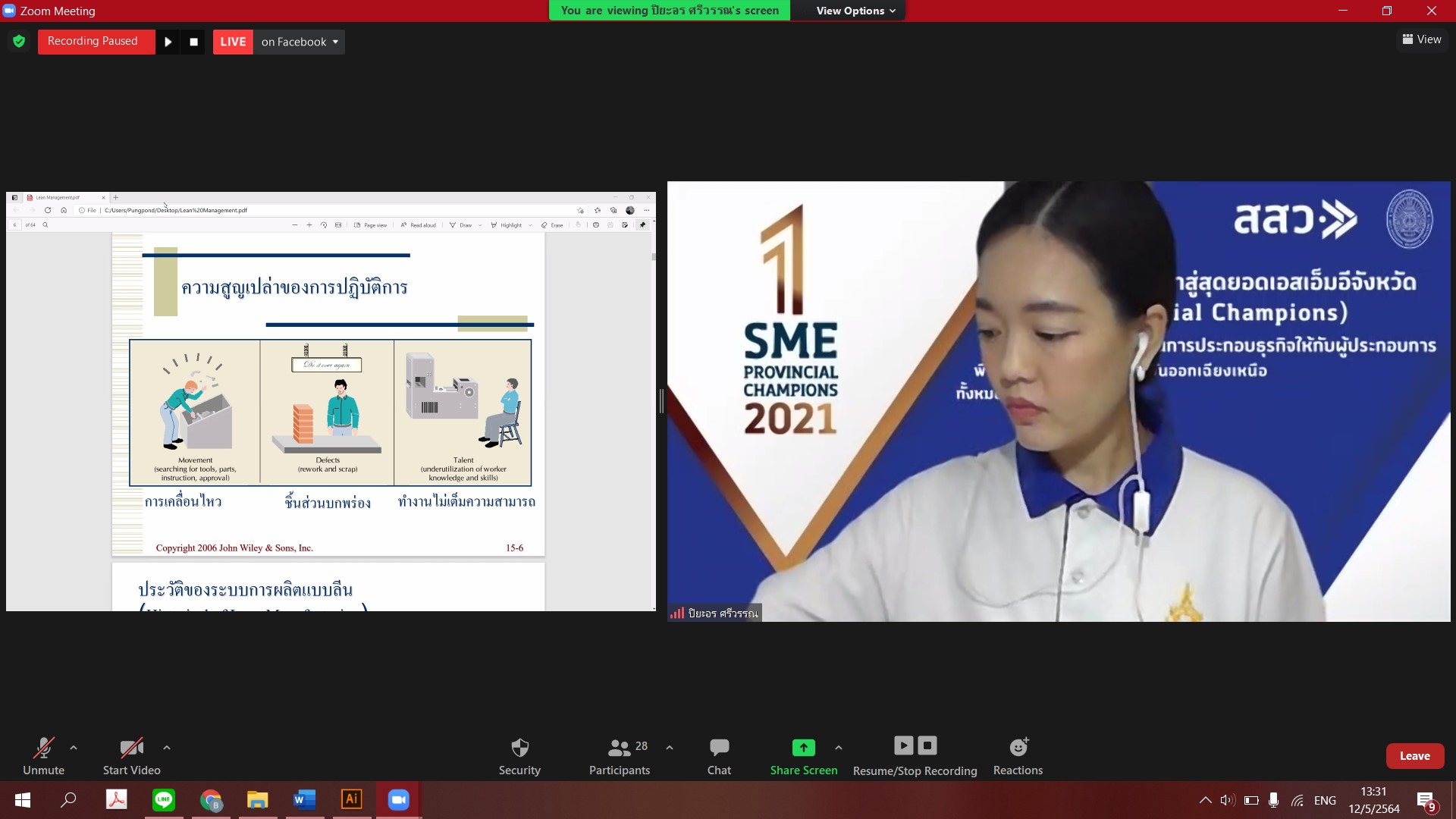This screenshot has width=1456, height=819.
Task: Expand the View Options menu
Action: [855, 11]
